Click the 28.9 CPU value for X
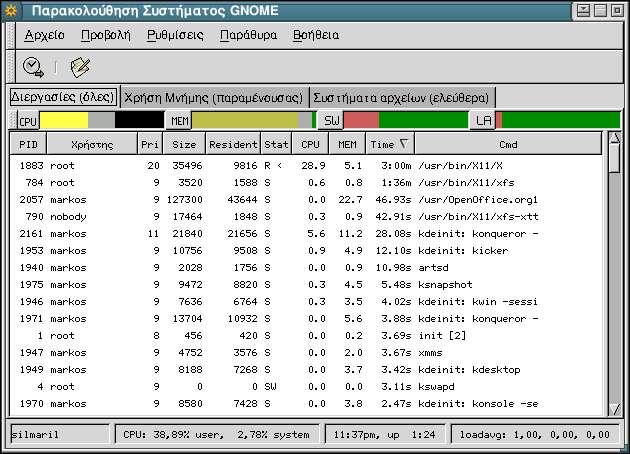Image resolution: width=630 pixels, height=454 pixels. [x=313, y=166]
